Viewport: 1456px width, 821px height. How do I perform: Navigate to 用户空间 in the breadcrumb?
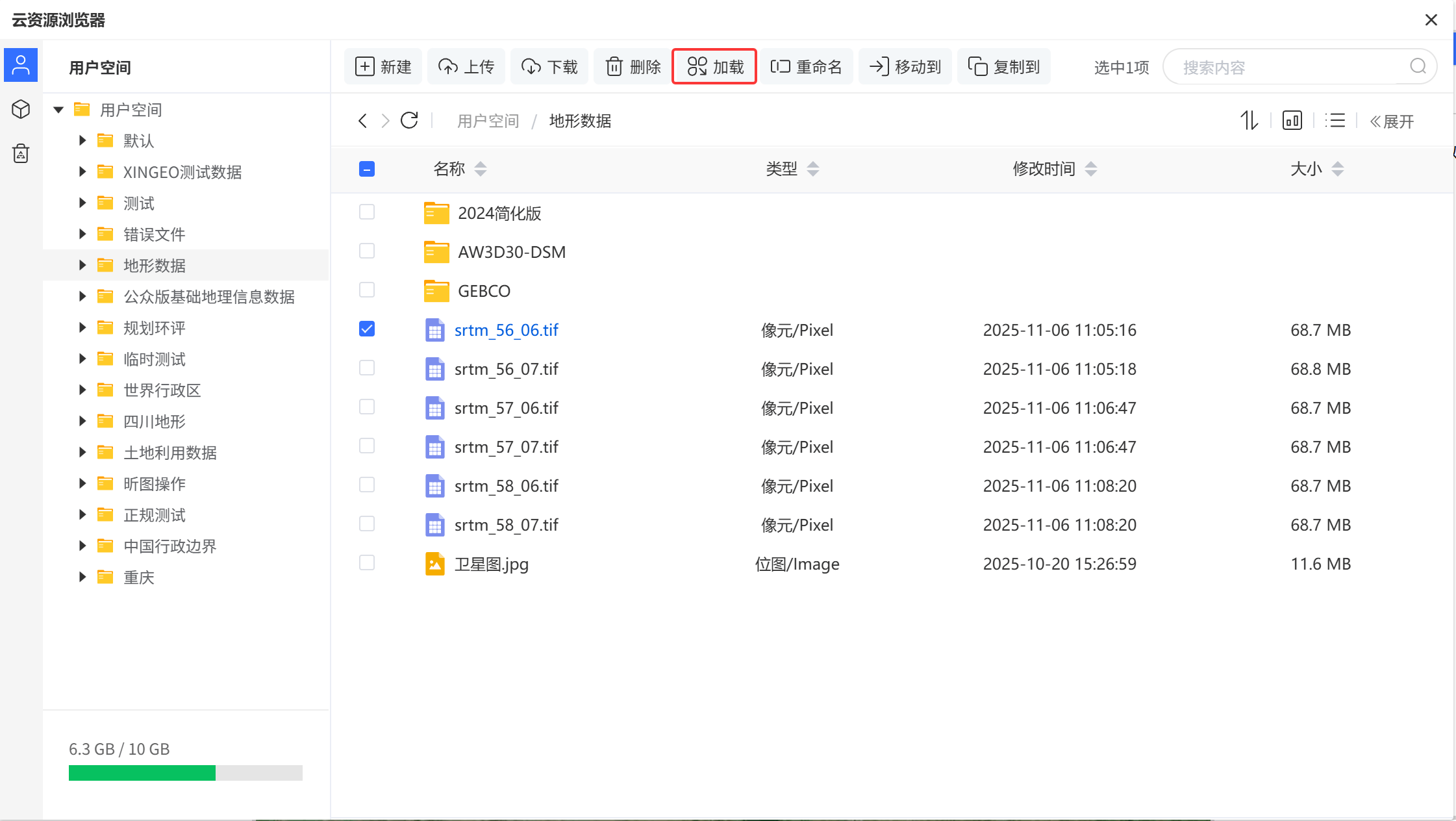coord(488,120)
